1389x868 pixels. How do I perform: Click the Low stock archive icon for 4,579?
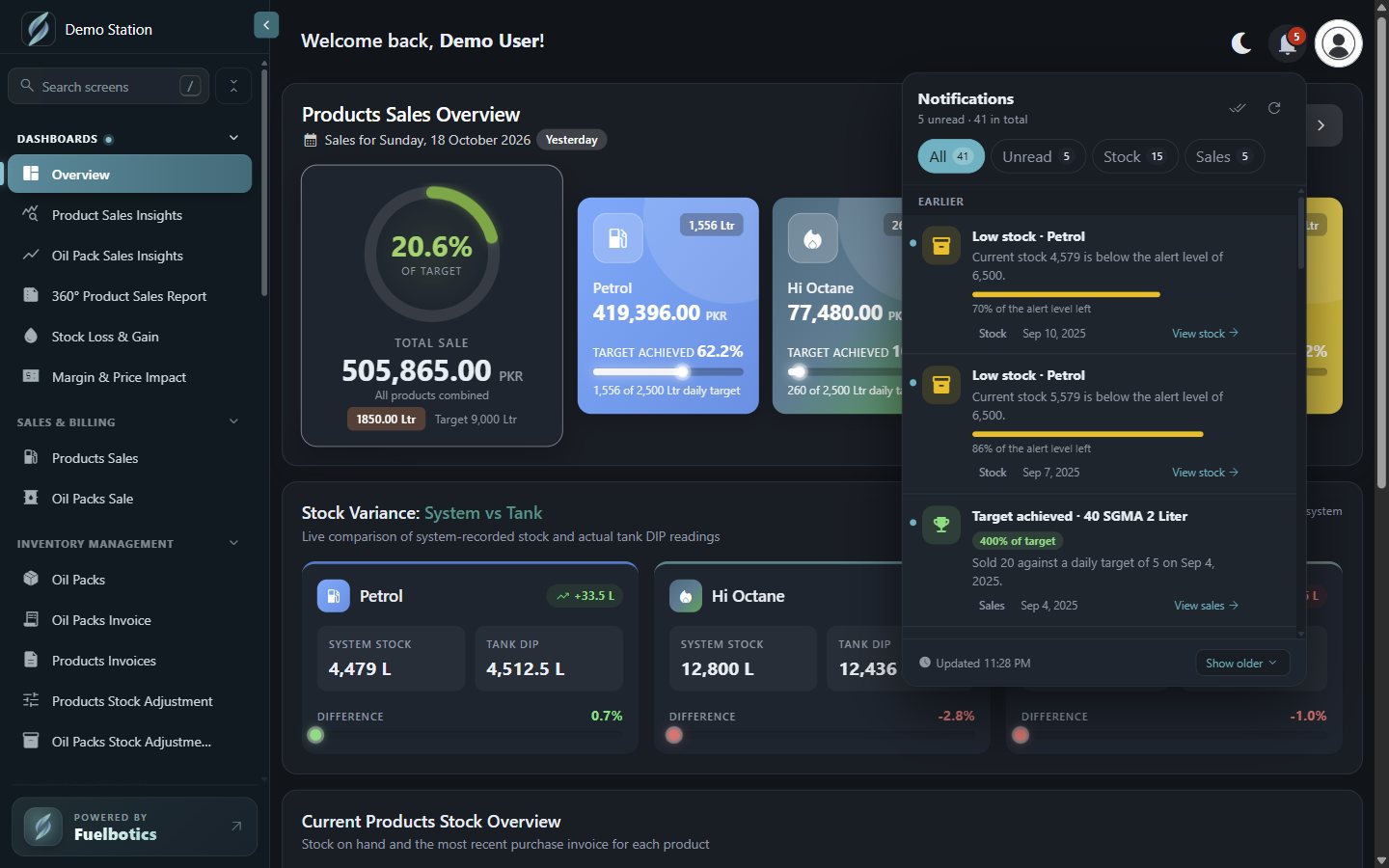(940, 246)
